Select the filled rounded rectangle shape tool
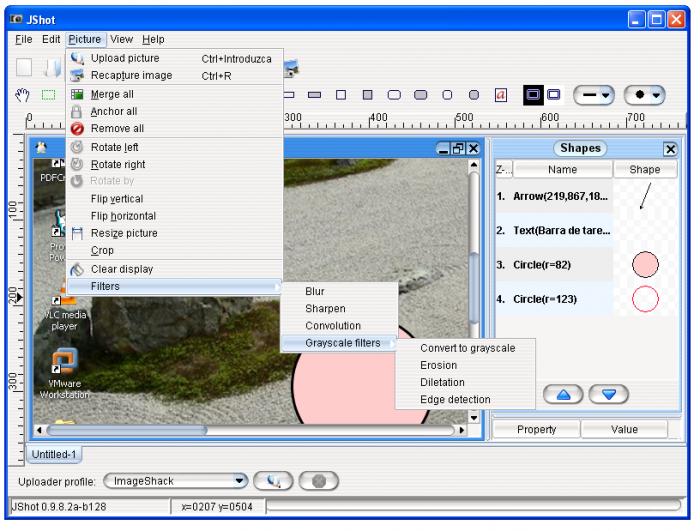 click(x=421, y=95)
